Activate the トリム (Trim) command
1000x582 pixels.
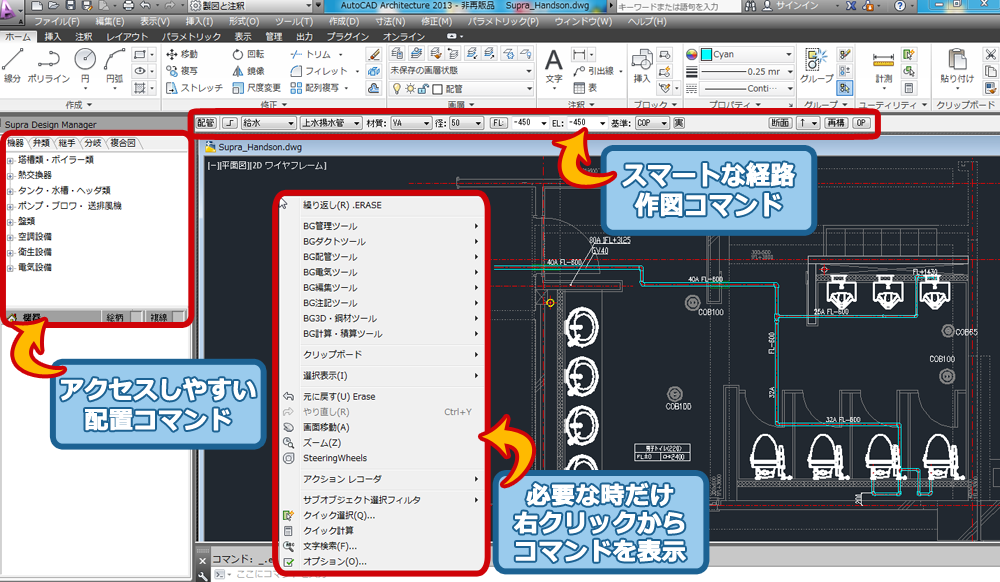coord(311,54)
